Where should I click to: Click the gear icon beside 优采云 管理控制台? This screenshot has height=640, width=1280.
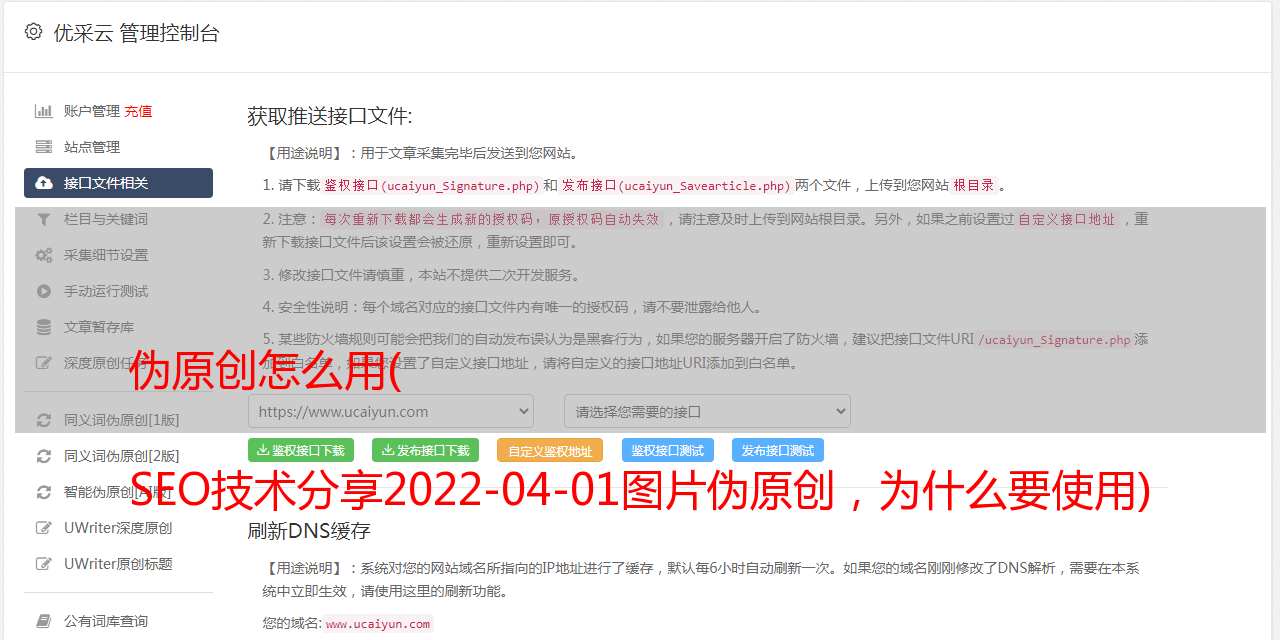[x=34, y=32]
